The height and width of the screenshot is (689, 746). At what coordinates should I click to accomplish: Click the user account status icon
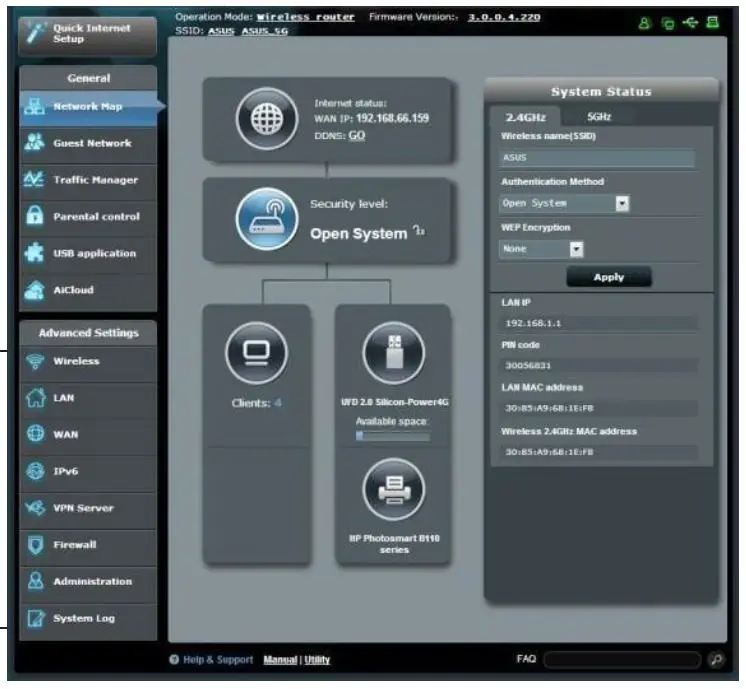(x=644, y=23)
